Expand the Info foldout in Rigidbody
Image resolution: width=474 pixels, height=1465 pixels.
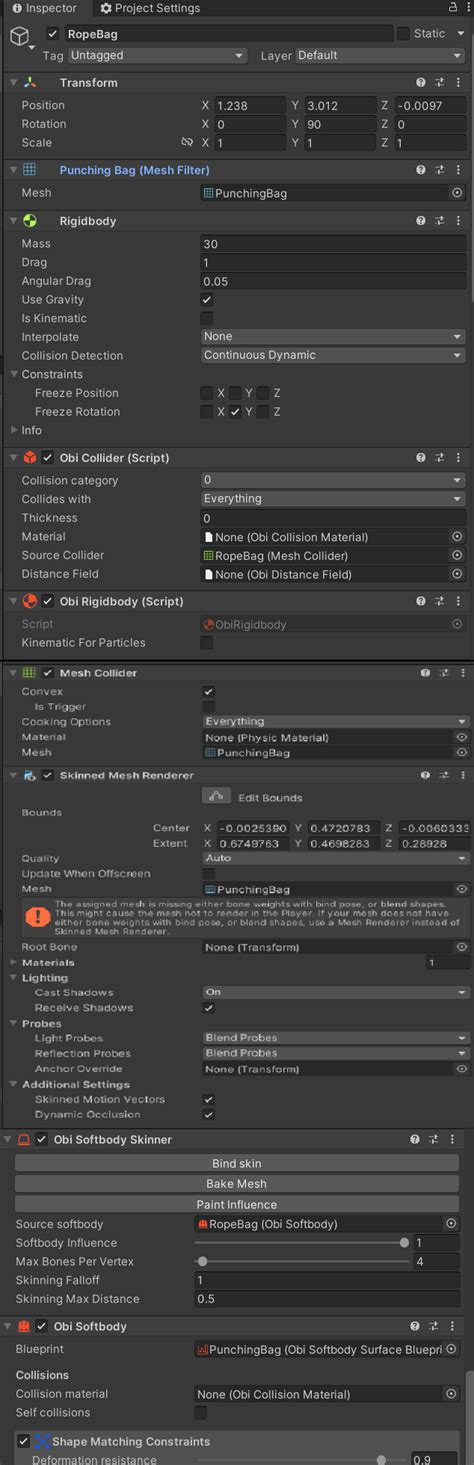coord(14,431)
